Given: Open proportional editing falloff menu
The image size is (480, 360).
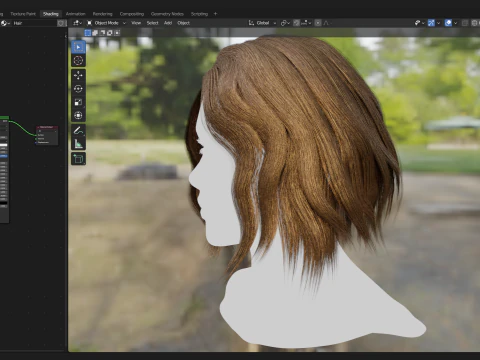Looking at the screenshot, I should tap(327, 23).
